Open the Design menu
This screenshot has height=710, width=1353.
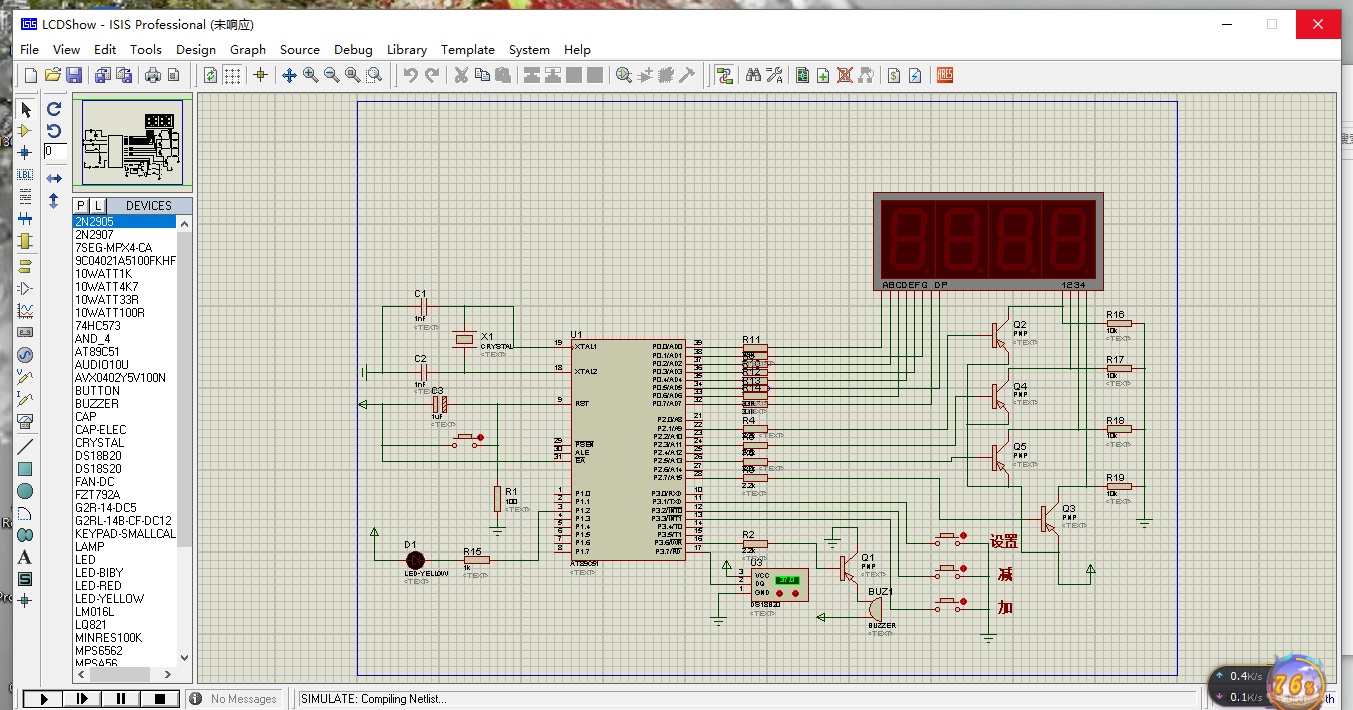pyautogui.click(x=196, y=49)
